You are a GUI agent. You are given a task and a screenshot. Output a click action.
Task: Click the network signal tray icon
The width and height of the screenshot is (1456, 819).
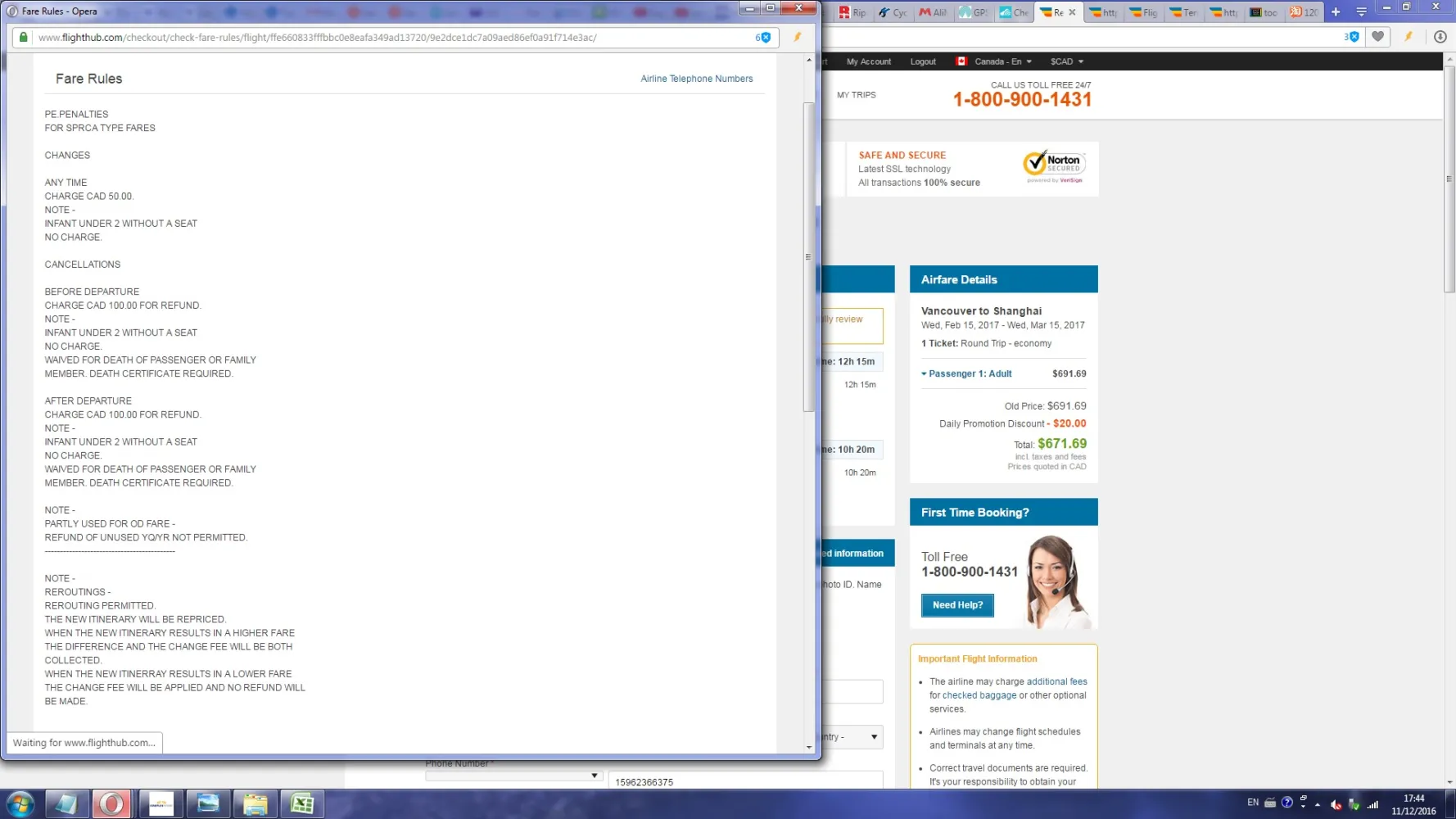point(1373,804)
